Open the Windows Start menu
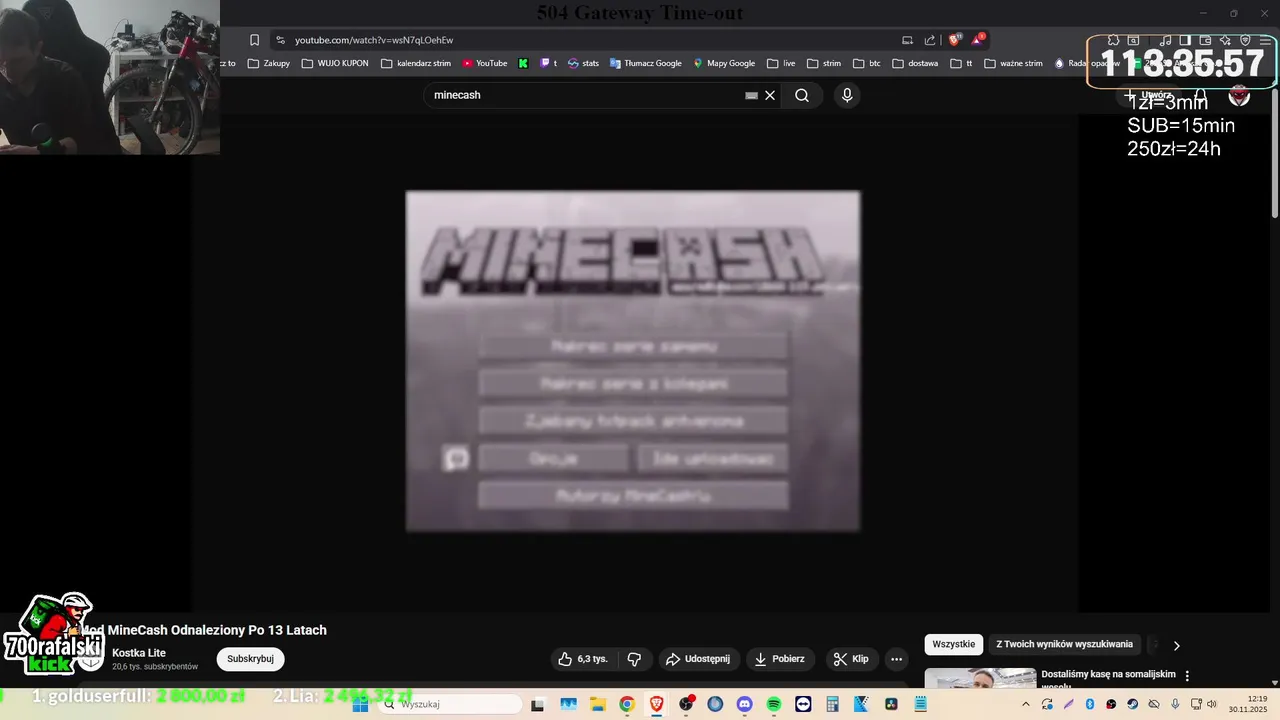This screenshot has height=720, width=1280. 360,704
